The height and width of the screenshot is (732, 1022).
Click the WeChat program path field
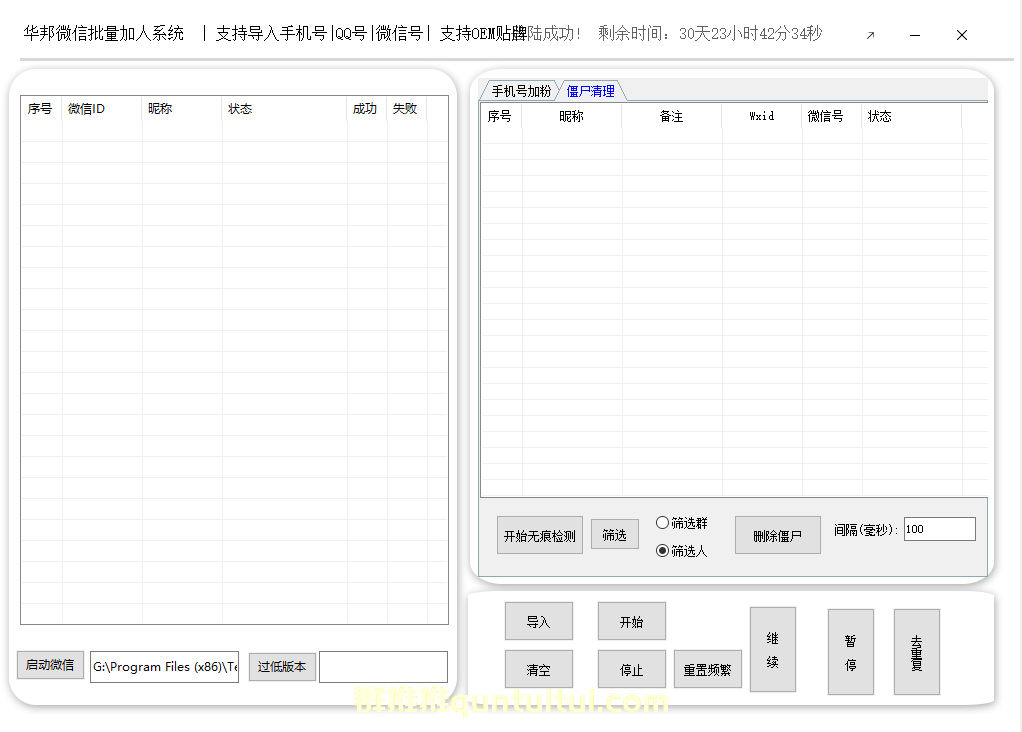click(x=164, y=667)
